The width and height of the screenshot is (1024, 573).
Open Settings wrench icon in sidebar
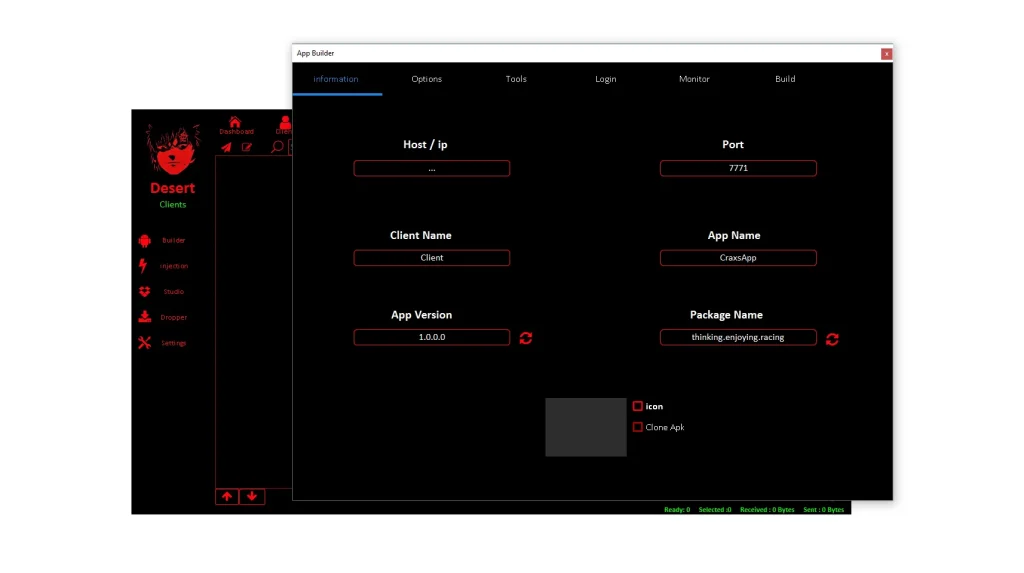pos(144,343)
